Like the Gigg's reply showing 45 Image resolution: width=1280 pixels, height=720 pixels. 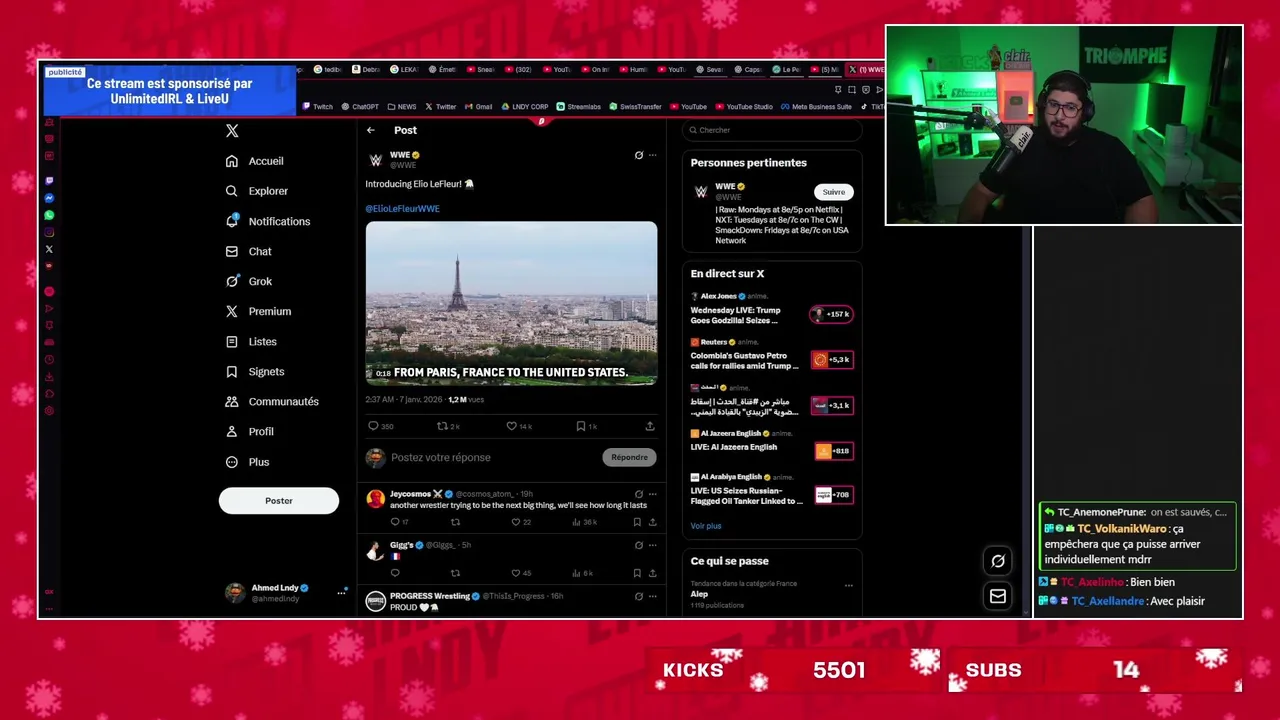click(x=521, y=573)
